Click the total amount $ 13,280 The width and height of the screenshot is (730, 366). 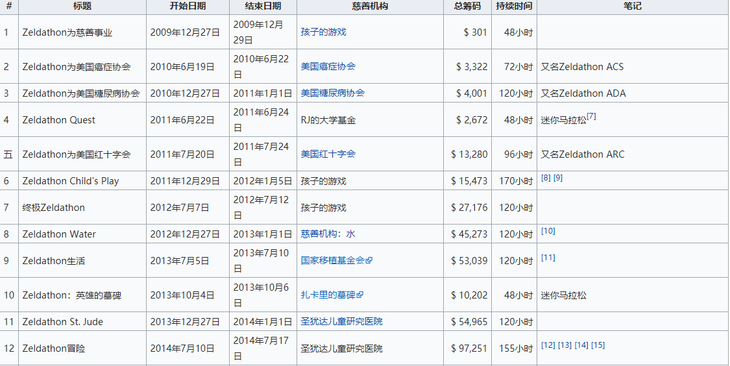click(x=469, y=154)
